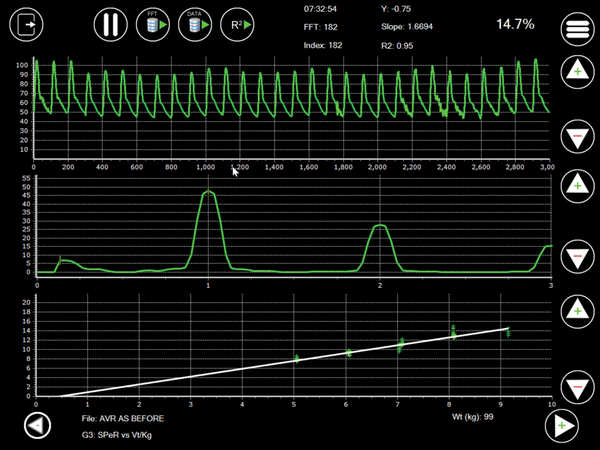Increase scale of the top waveform graph
This screenshot has width=600, height=450.
tap(577, 72)
